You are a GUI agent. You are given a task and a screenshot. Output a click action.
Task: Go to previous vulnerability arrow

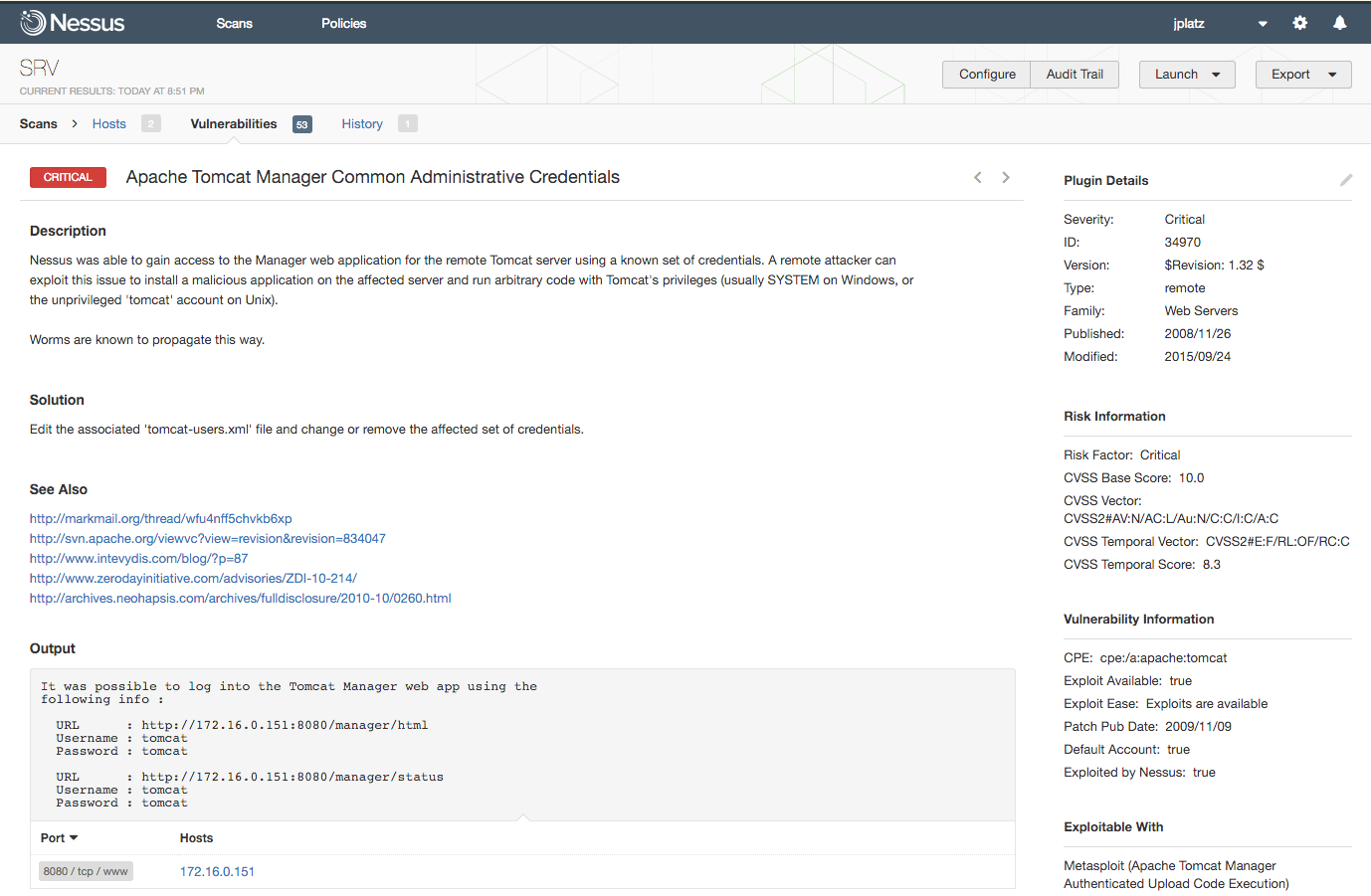[978, 177]
